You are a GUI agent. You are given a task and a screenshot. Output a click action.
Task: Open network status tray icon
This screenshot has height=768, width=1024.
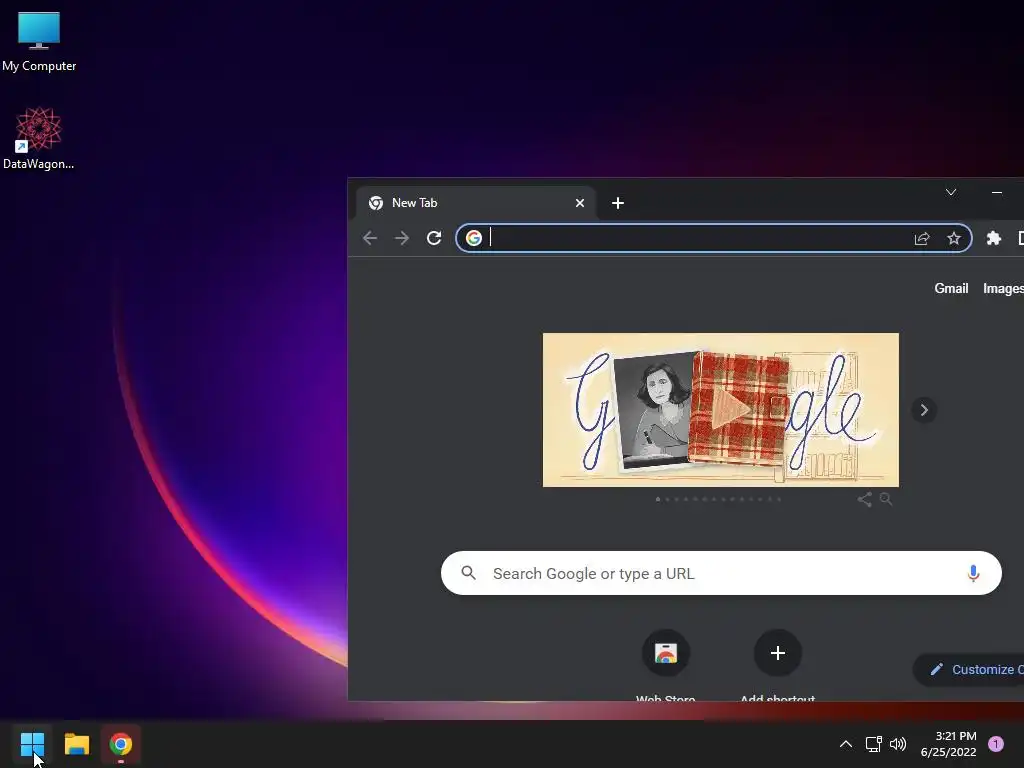[x=873, y=744]
